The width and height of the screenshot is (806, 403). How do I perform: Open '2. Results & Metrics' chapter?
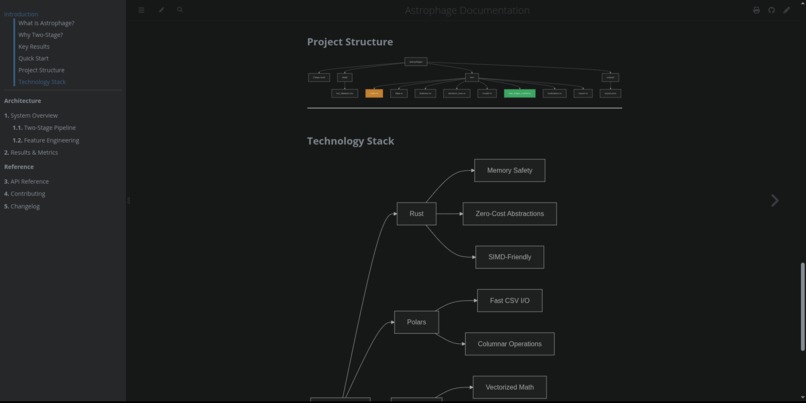pyautogui.click(x=31, y=153)
